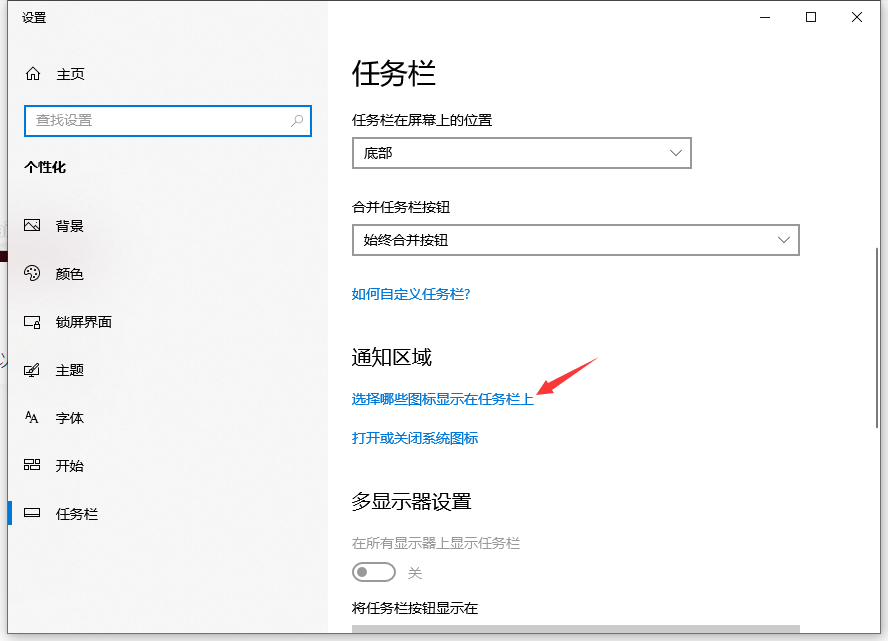Click the Colors palette icon
The image size is (888, 641).
[x=33, y=274]
